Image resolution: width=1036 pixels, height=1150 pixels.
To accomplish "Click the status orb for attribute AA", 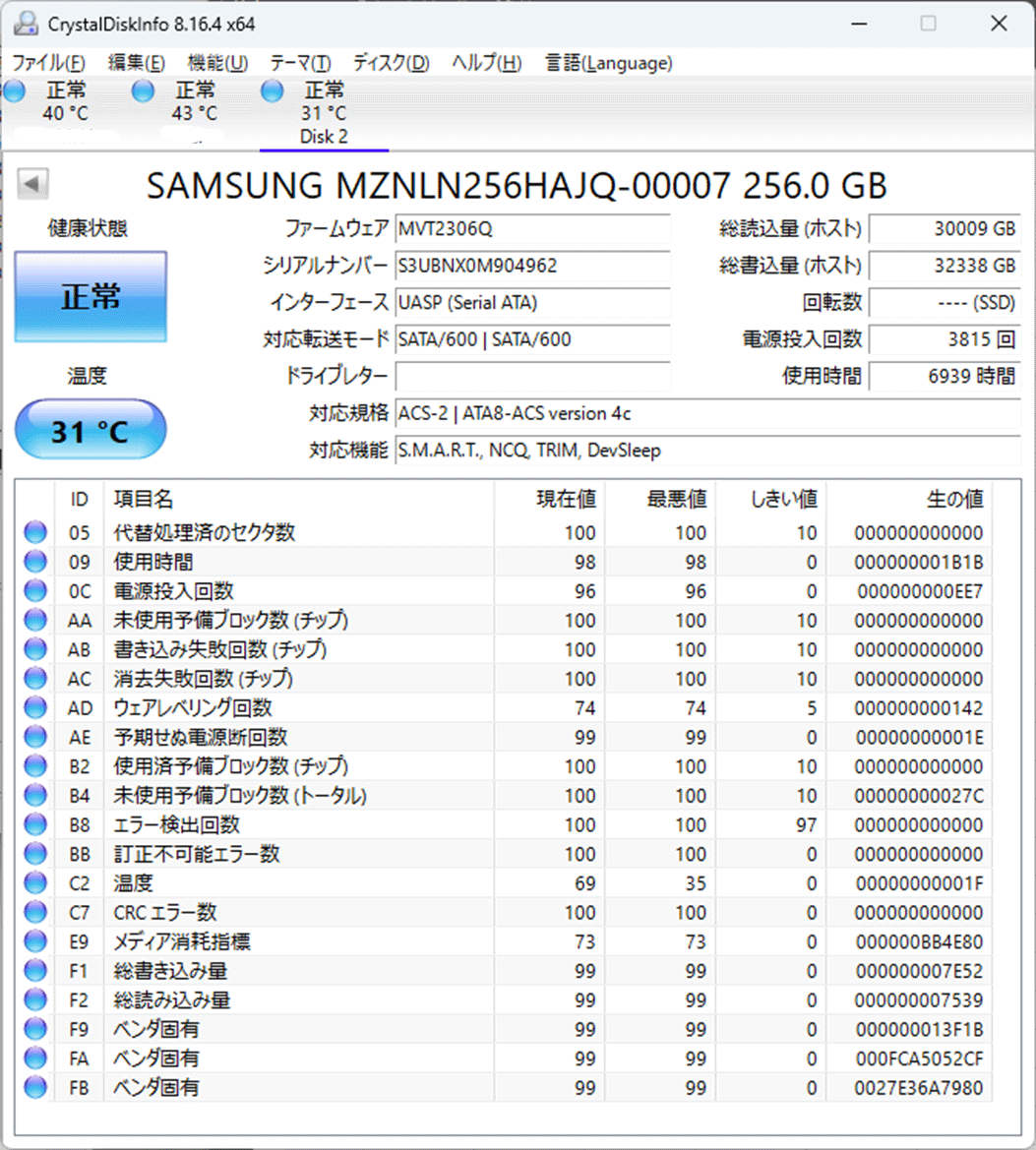I will pyautogui.click(x=35, y=620).
